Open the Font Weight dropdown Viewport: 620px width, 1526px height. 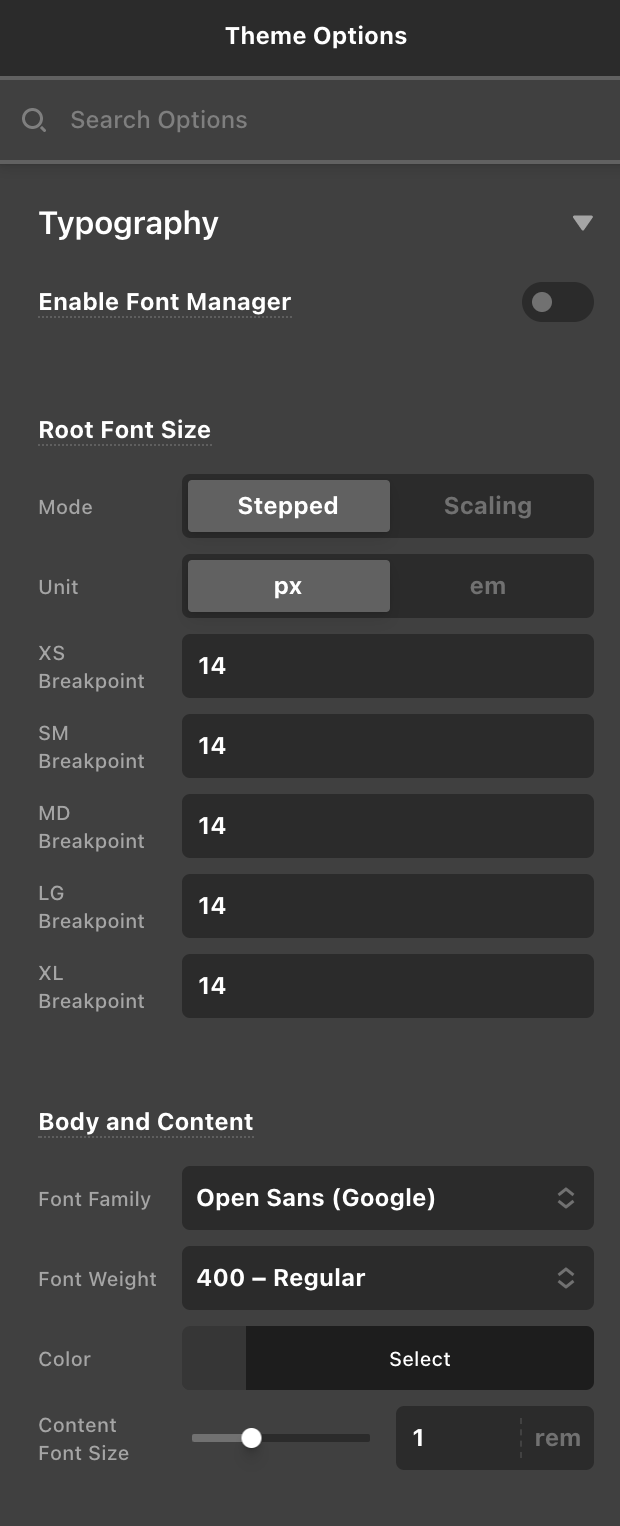pos(387,1278)
